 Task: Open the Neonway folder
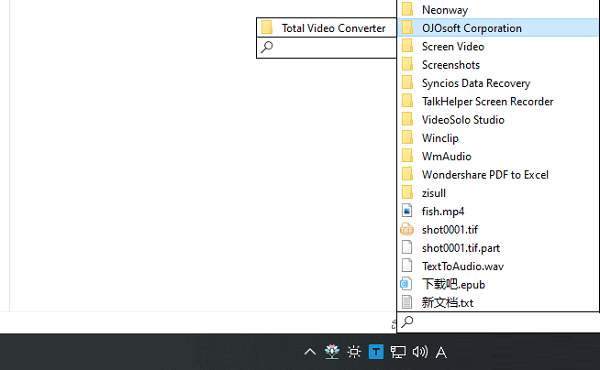pos(497,10)
